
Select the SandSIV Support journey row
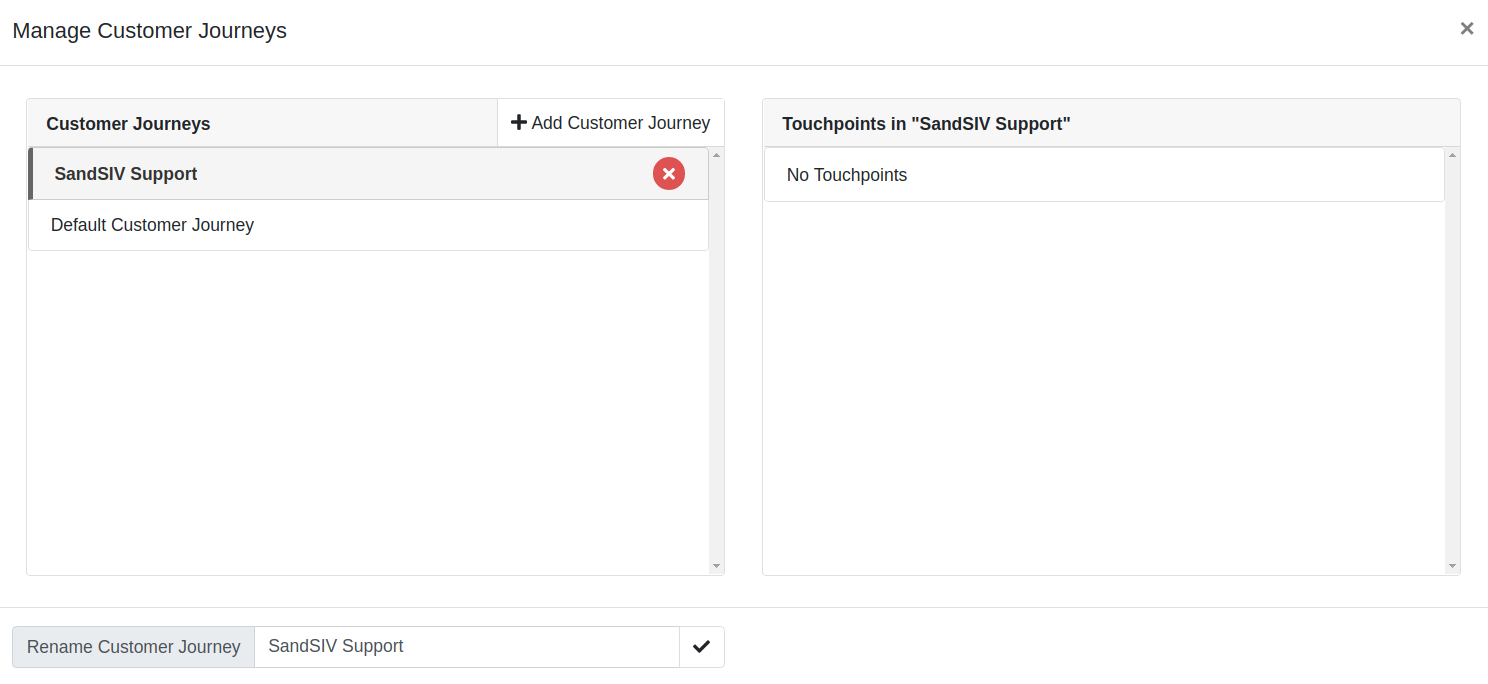click(x=368, y=174)
